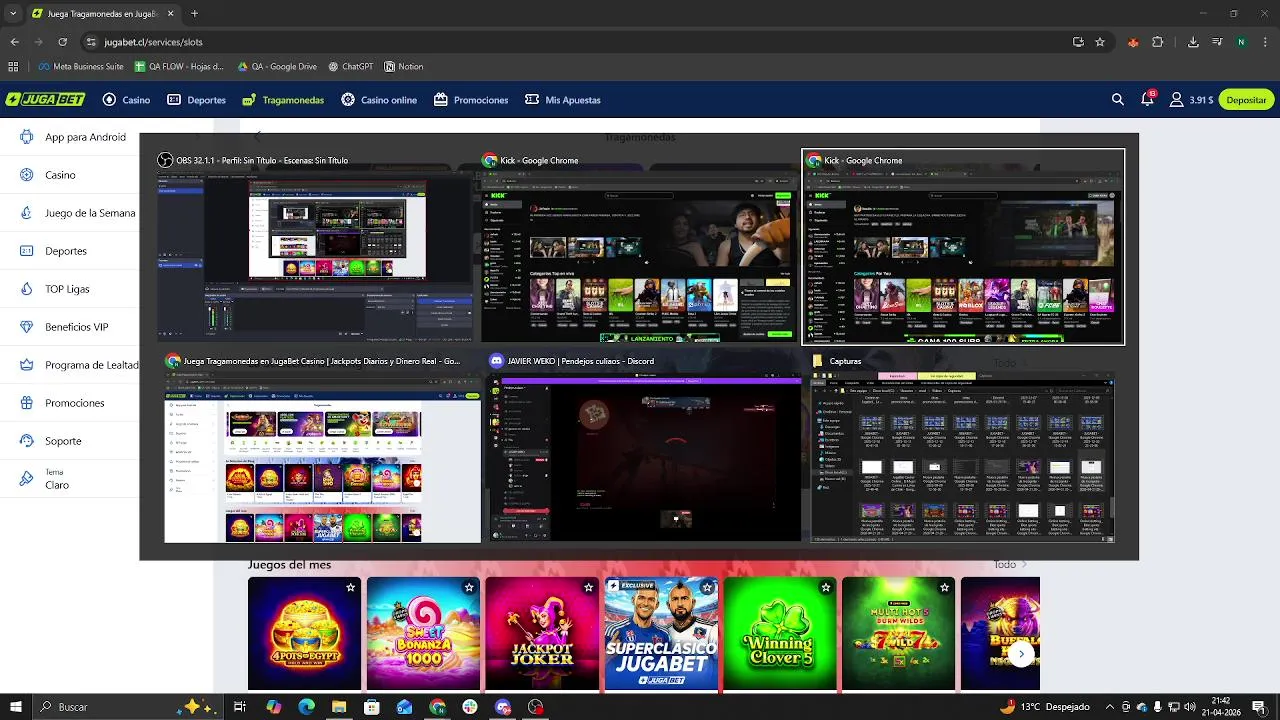Favorite Sweet Bonanza 1000 via its star

[x=469, y=588]
